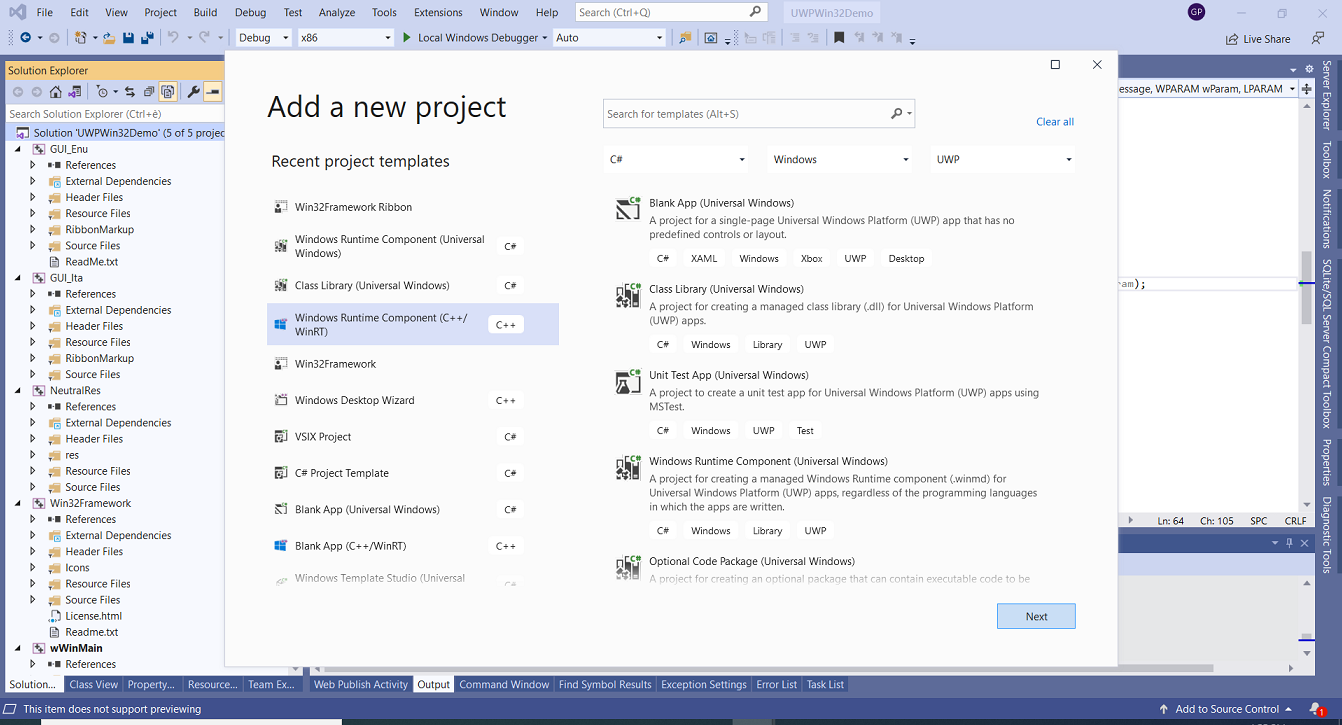Open Properties via the wrench icon
Image resolution: width=1342 pixels, height=725 pixels.
[193, 92]
